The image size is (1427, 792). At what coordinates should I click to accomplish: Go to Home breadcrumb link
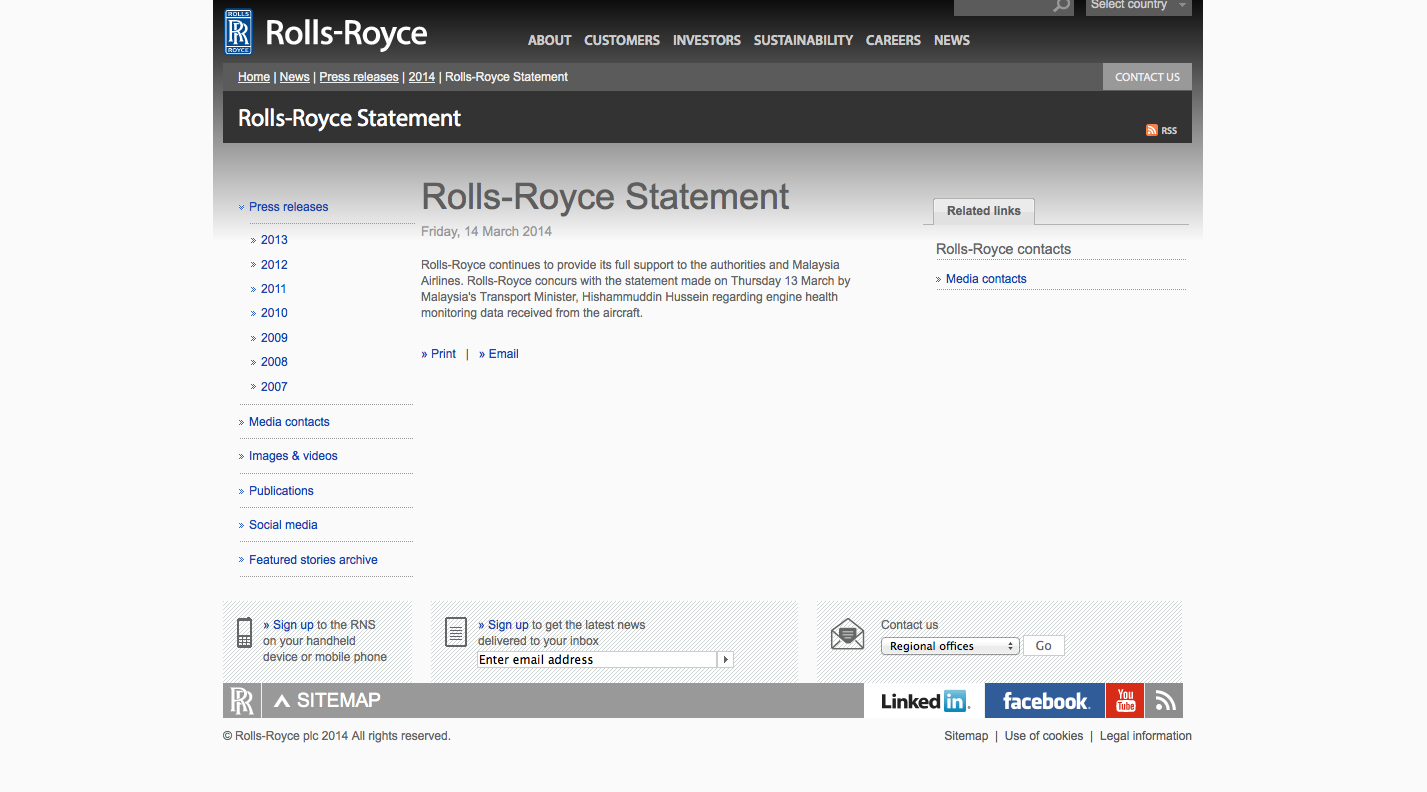(254, 77)
